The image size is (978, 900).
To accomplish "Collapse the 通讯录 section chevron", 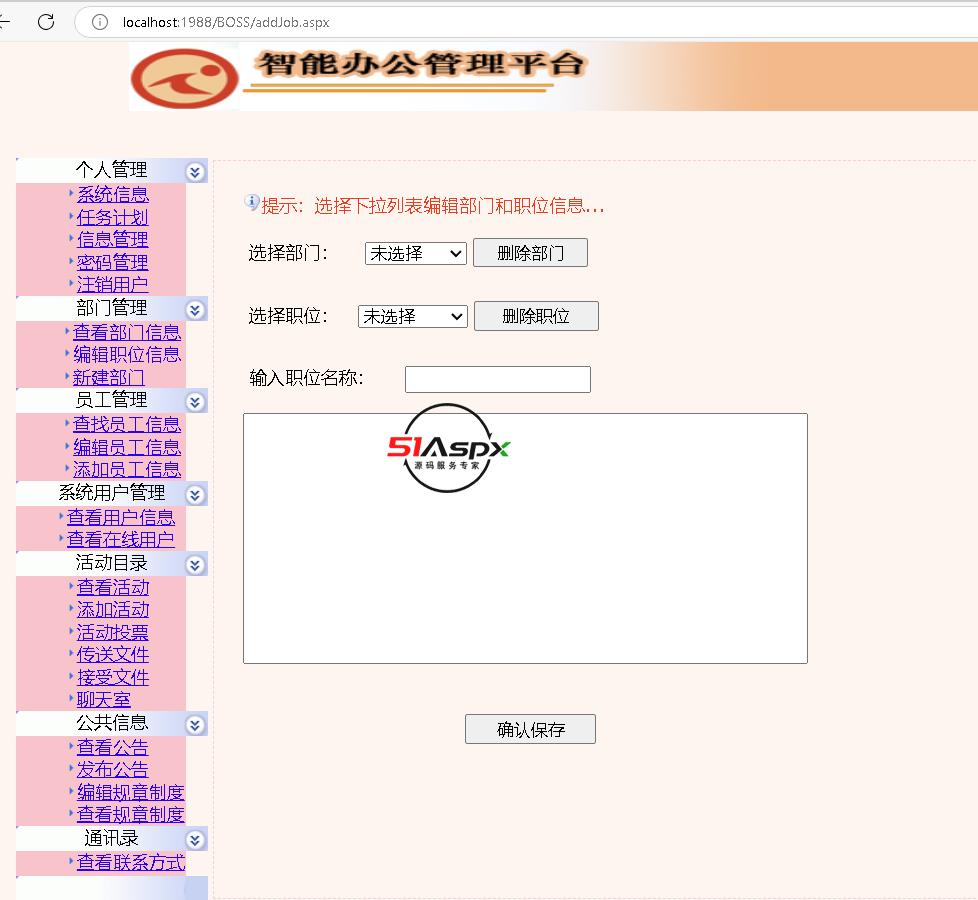I will 195,840.
